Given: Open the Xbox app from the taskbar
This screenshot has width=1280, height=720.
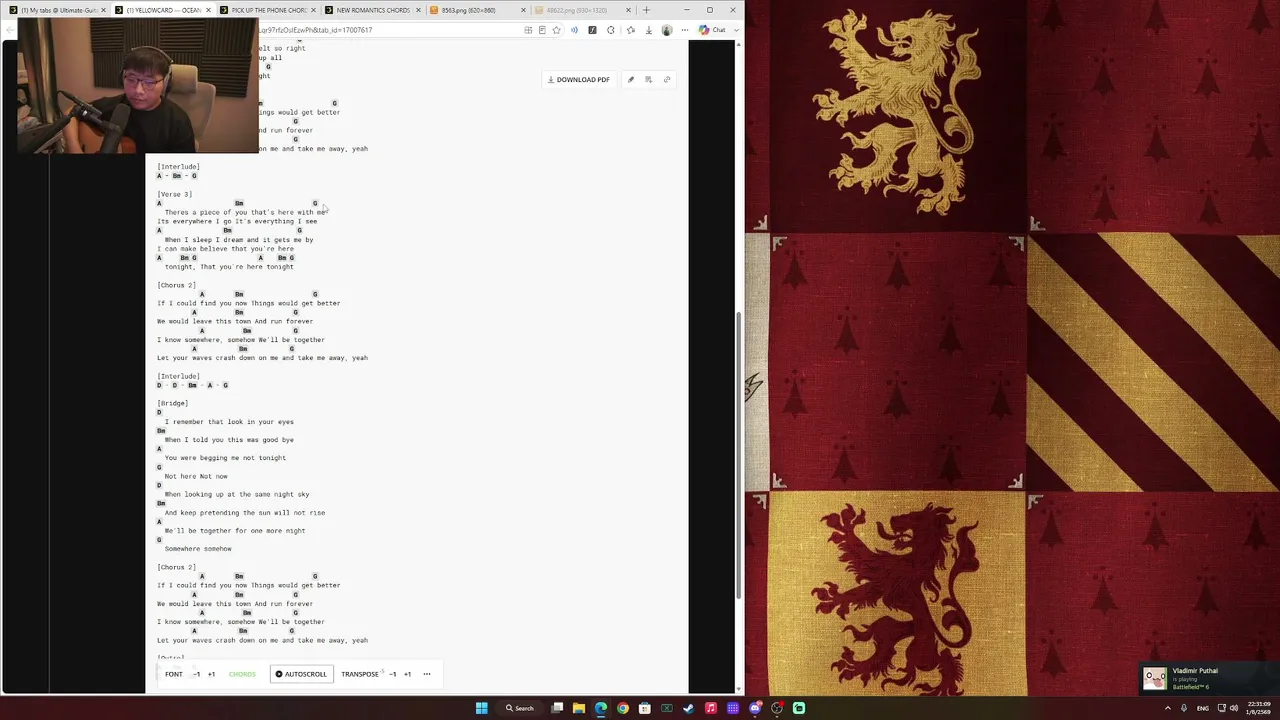Looking at the screenshot, I should (x=667, y=708).
